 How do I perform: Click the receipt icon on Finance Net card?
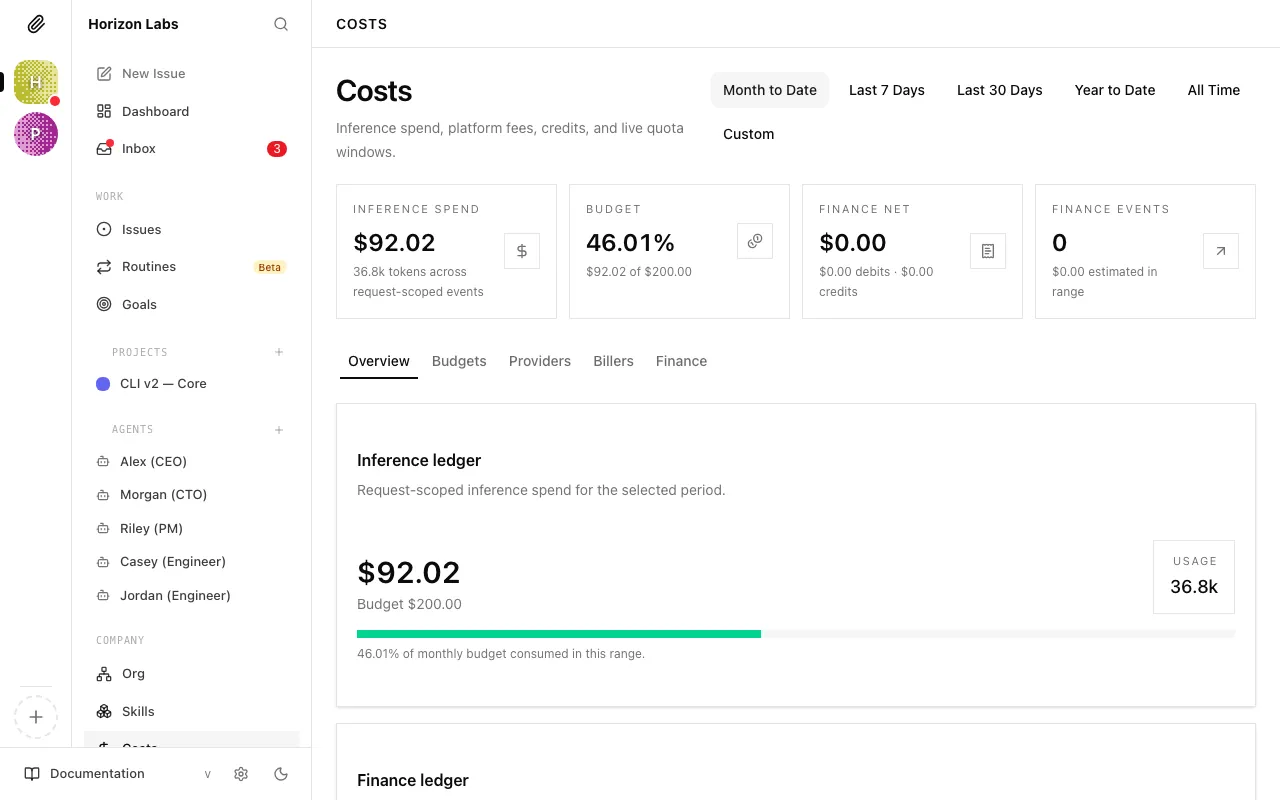tap(988, 251)
